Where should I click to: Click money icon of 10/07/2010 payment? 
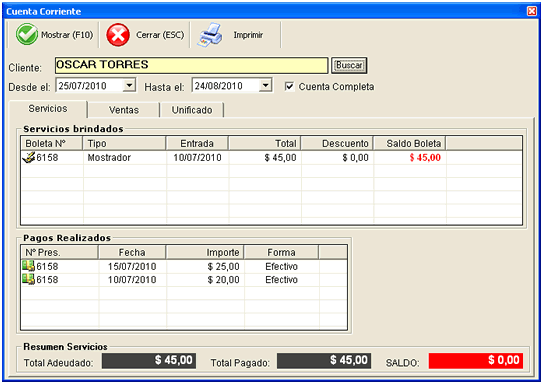[x=28, y=279]
